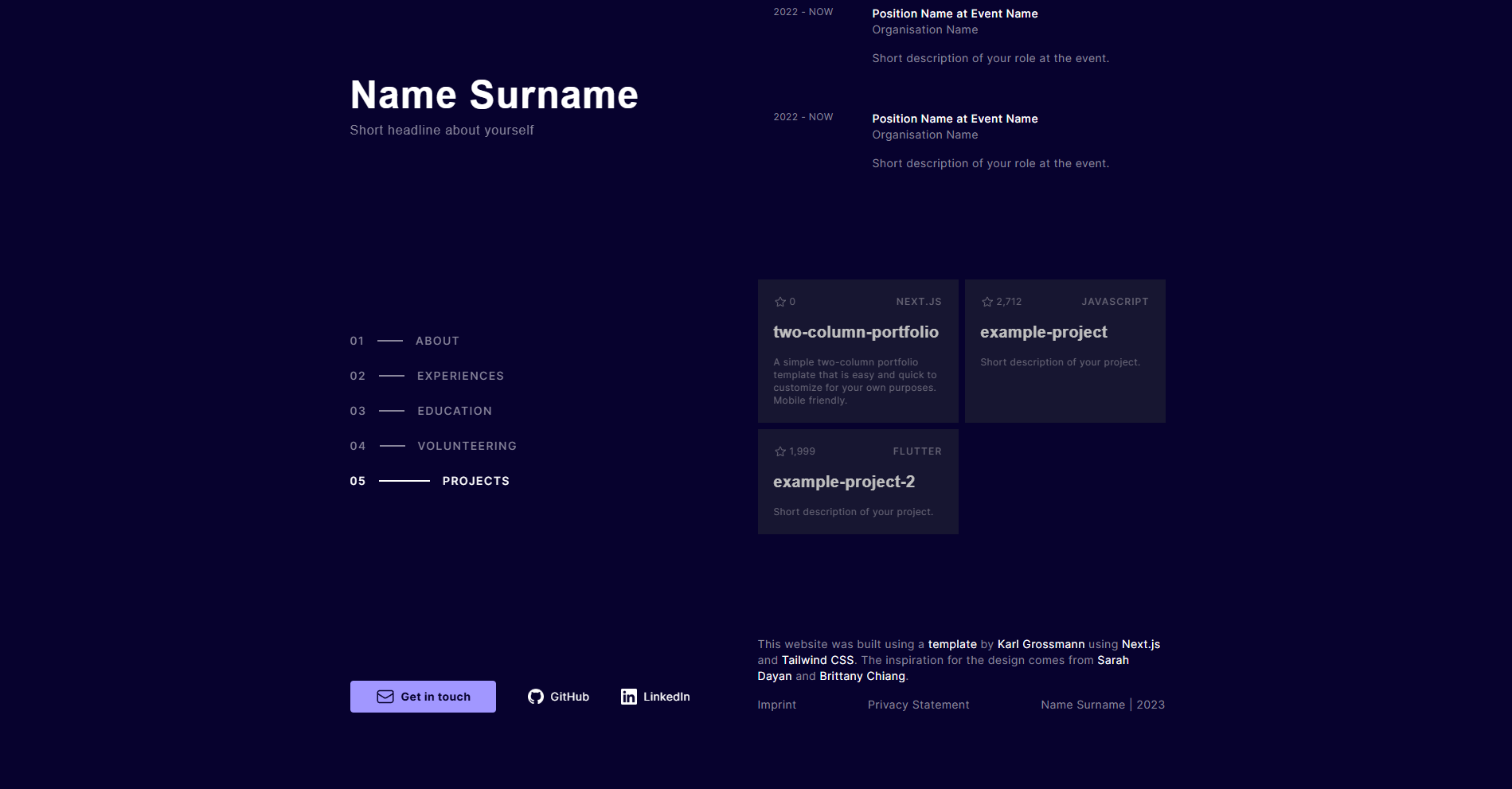Follow the Karl Grossmann link

1041,644
